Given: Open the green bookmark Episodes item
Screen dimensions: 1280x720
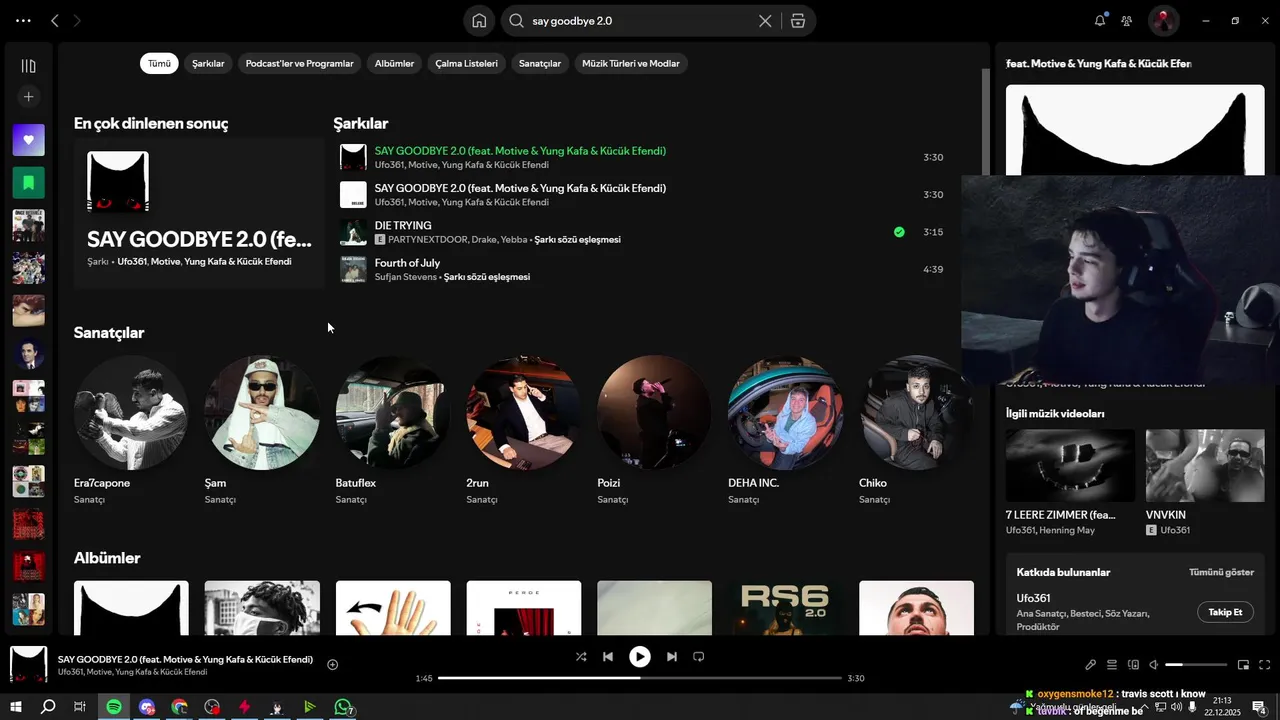Looking at the screenshot, I should point(28,183).
